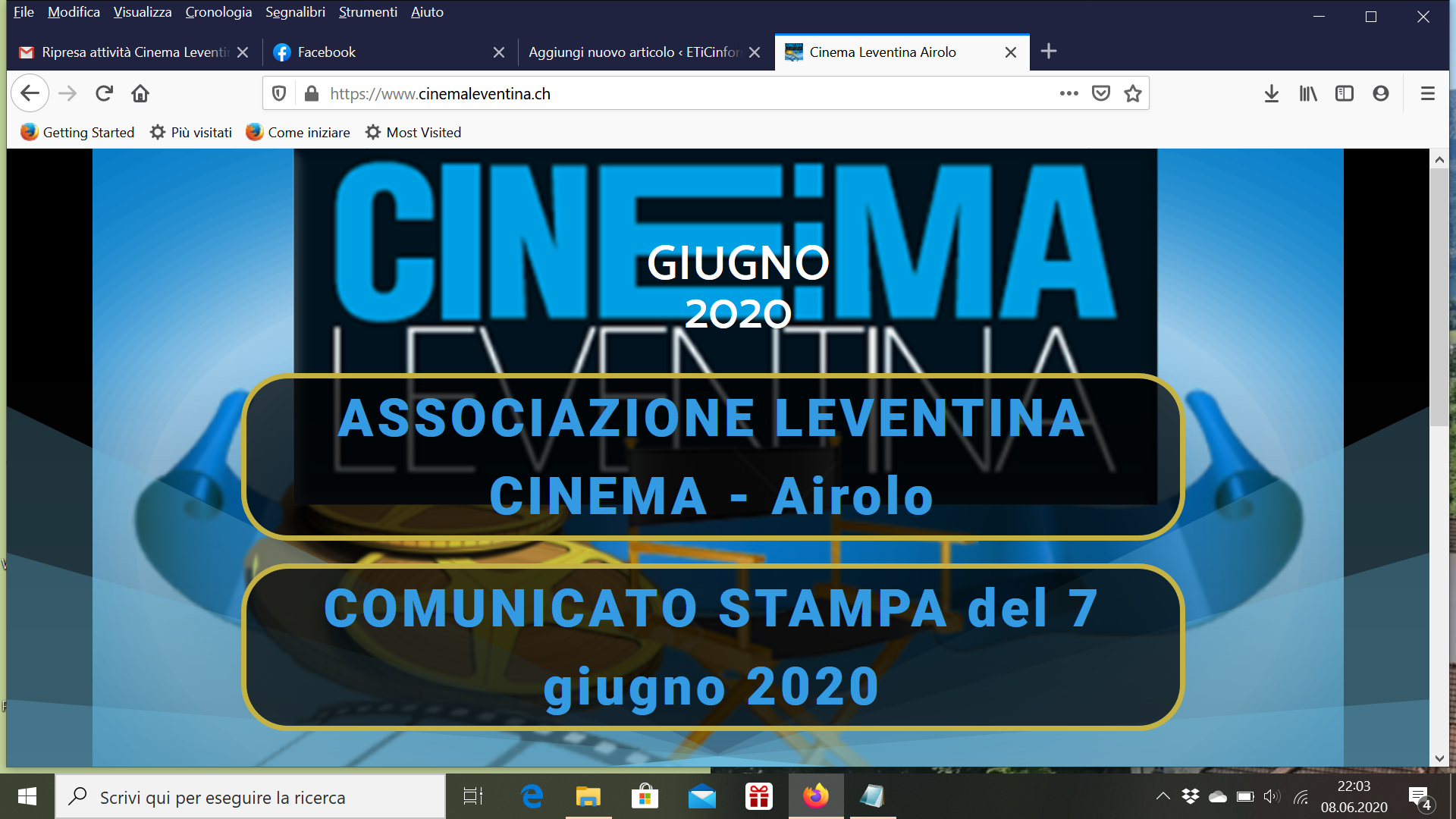
Task: Click ASSOCIAZIONE LEVENTINA CINEMA - Airolo banner
Action: 713,457
